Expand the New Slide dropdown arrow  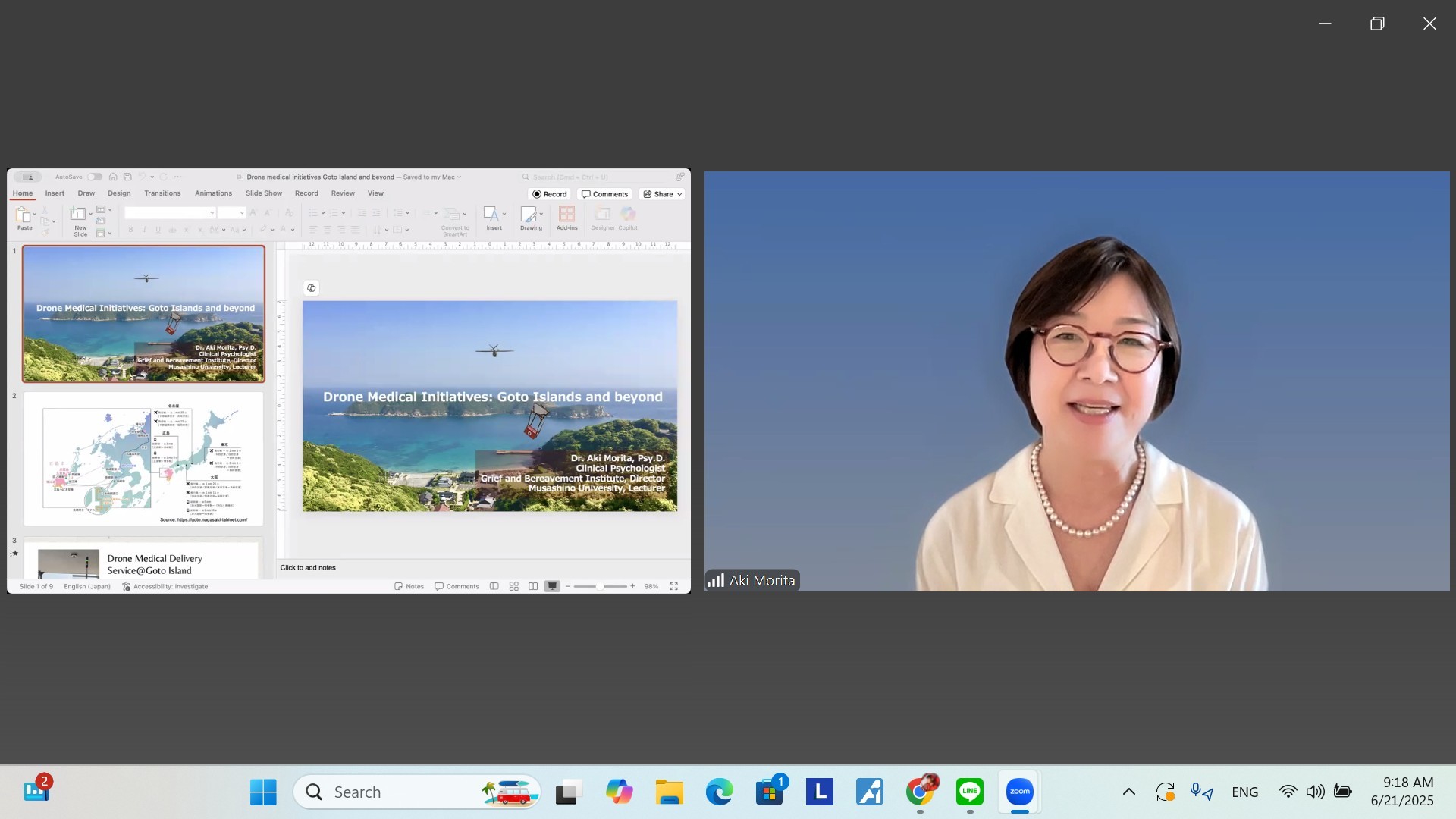pos(91,214)
